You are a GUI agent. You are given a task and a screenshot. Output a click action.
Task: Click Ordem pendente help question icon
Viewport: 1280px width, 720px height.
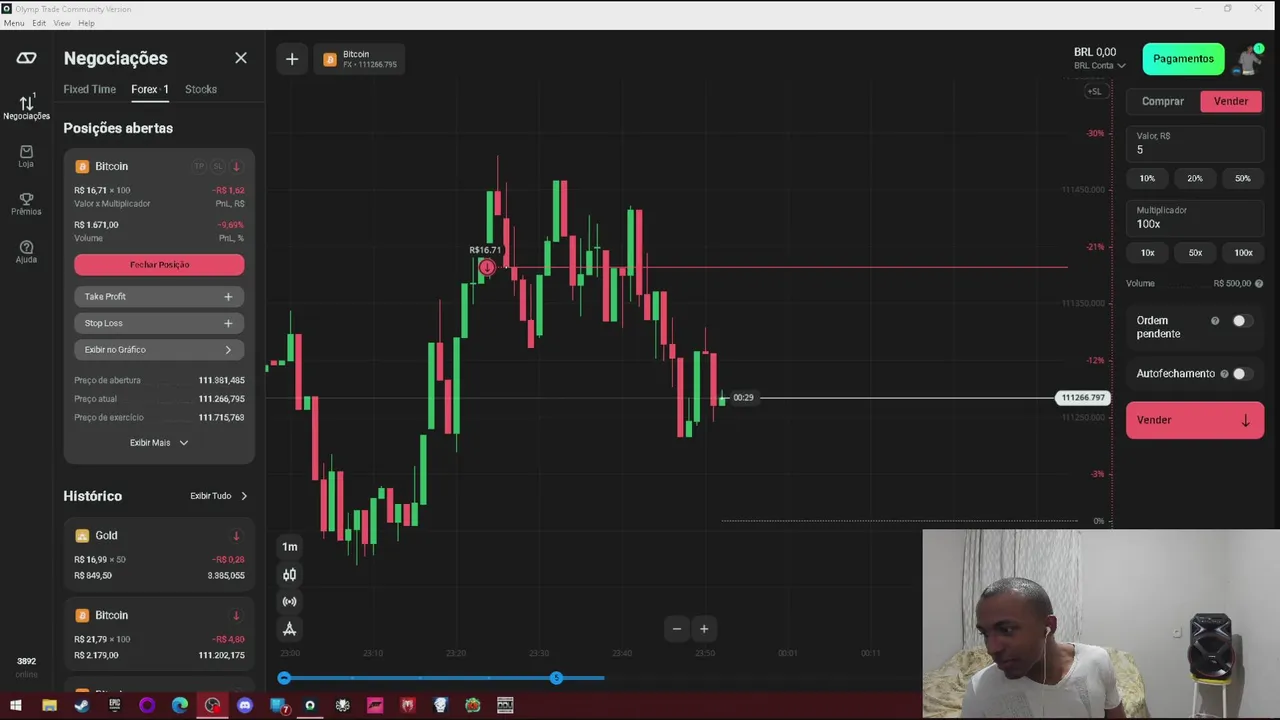(x=1215, y=321)
